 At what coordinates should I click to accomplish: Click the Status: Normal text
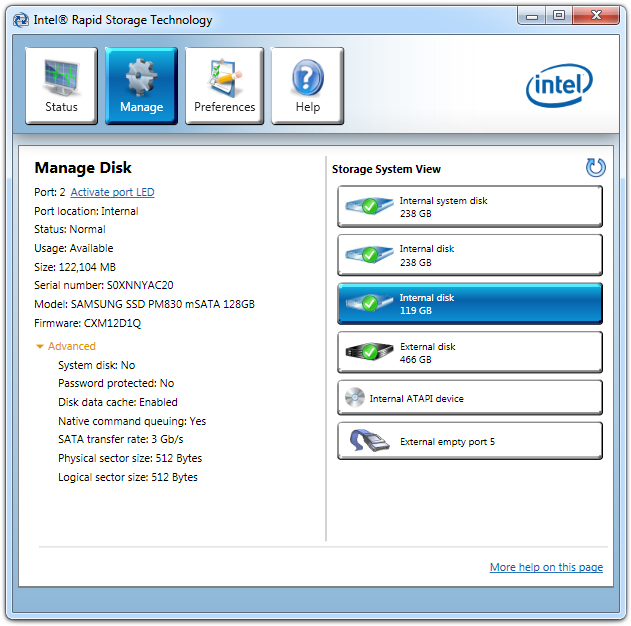(x=70, y=229)
